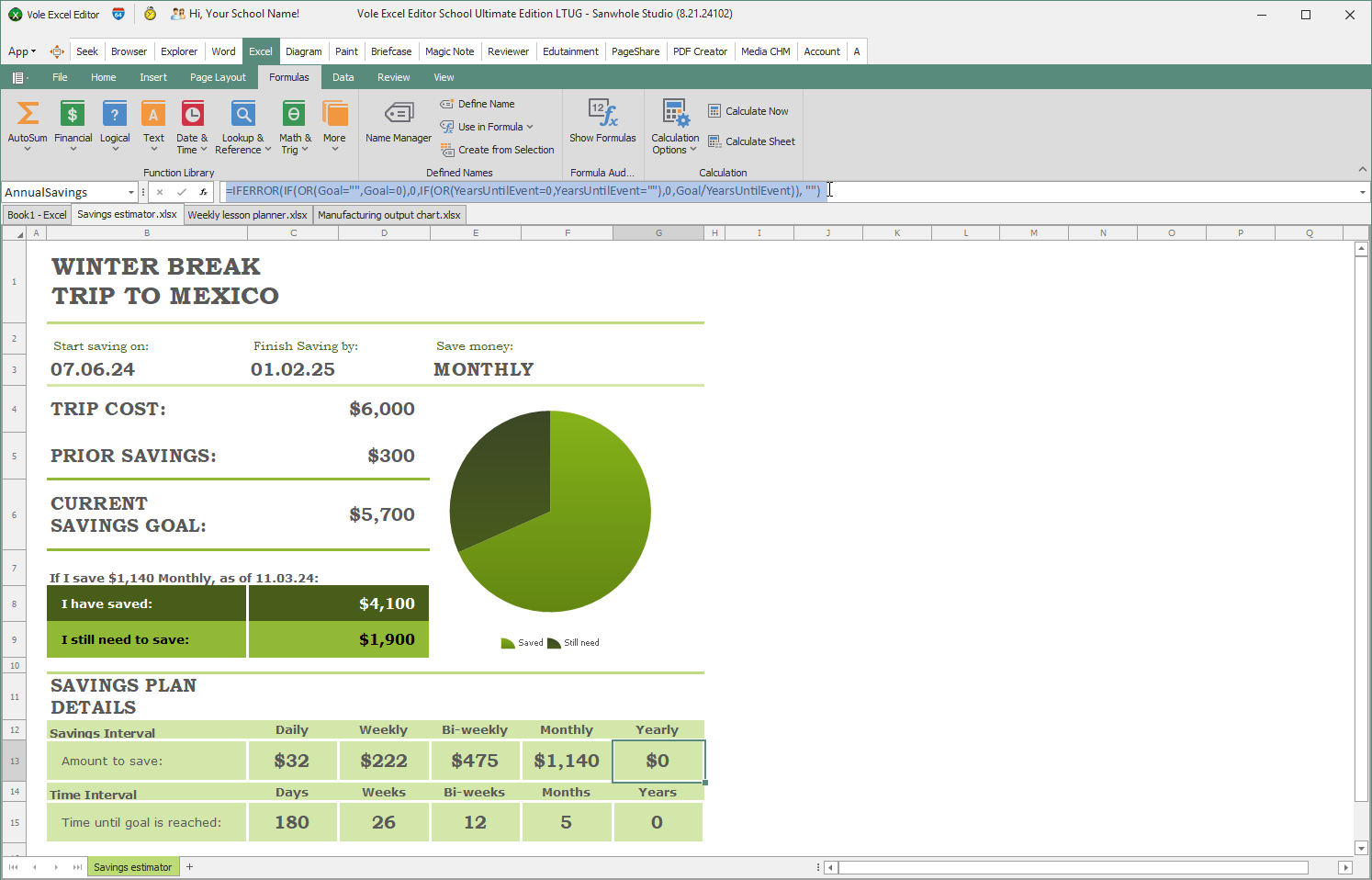Toggle Show Formulas
The image size is (1372, 880).
(x=602, y=121)
